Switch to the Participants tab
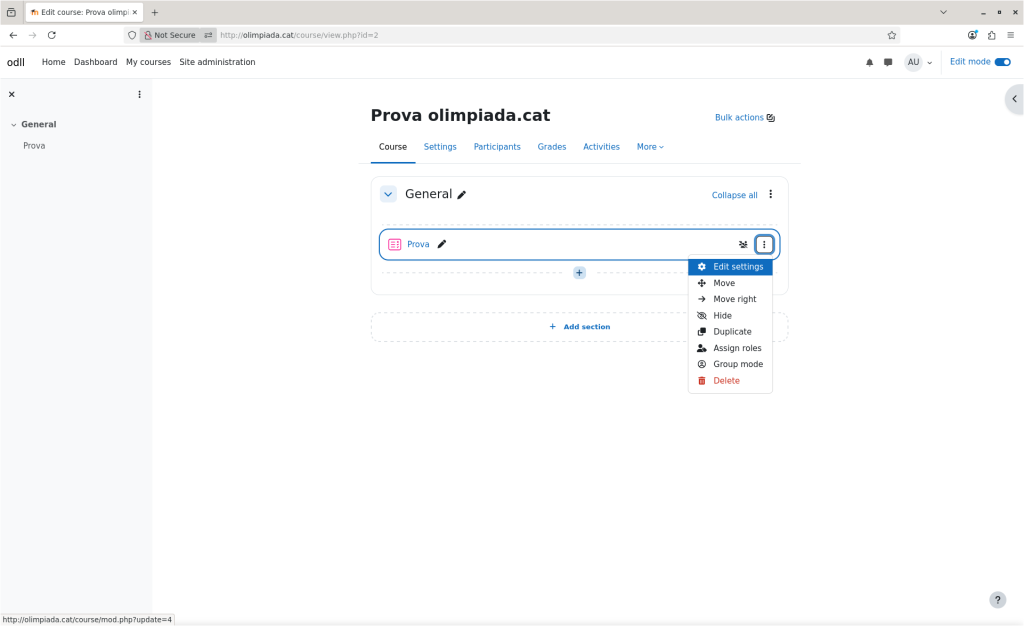The image size is (1024, 626). pos(497,147)
